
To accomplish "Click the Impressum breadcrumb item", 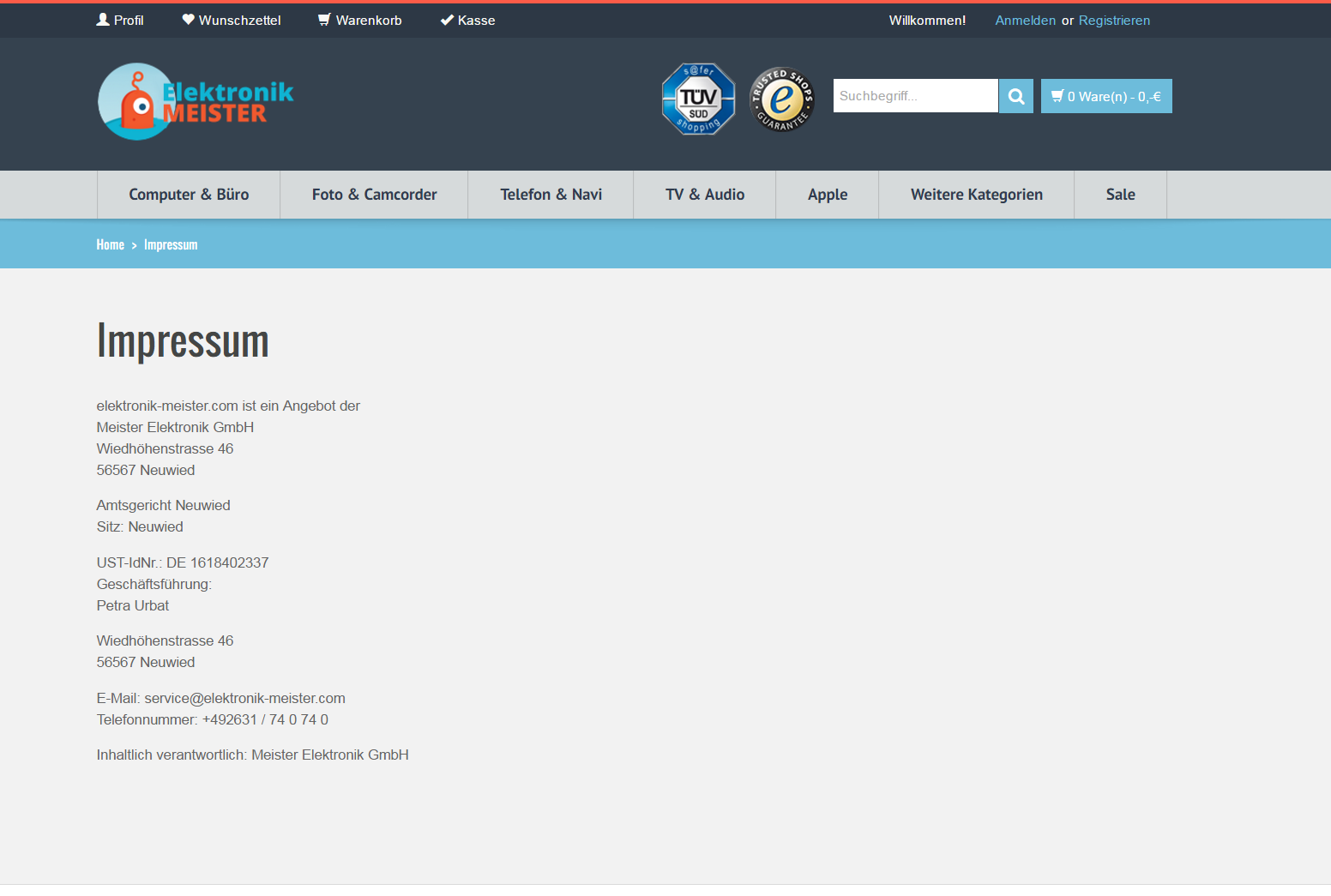I will point(171,244).
